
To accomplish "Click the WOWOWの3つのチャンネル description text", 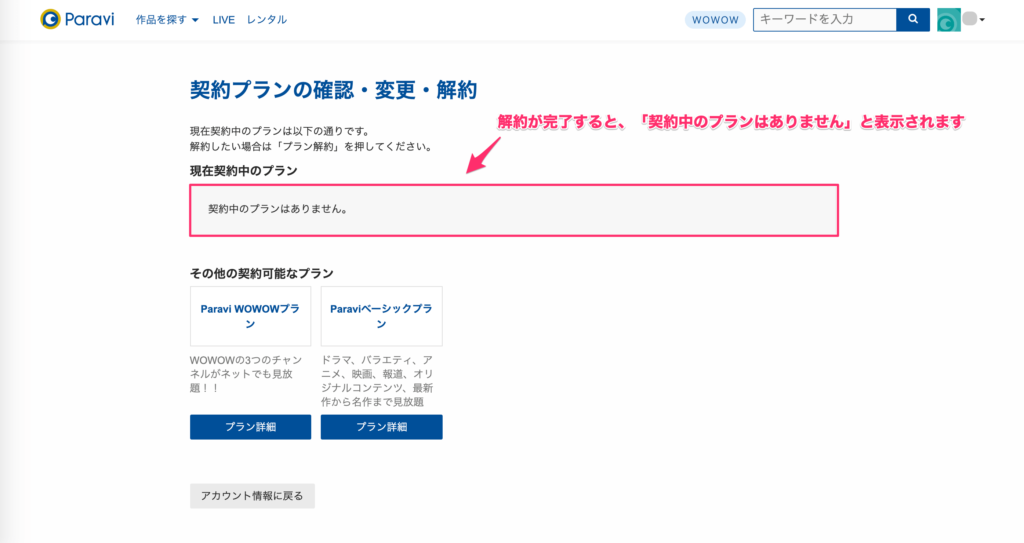I will pyautogui.click(x=246, y=374).
